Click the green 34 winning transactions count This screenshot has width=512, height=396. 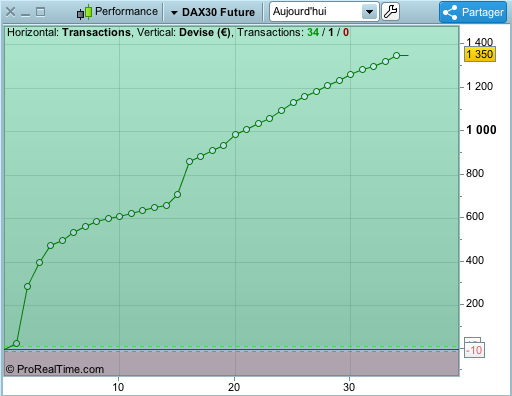(x=313, y=32)
